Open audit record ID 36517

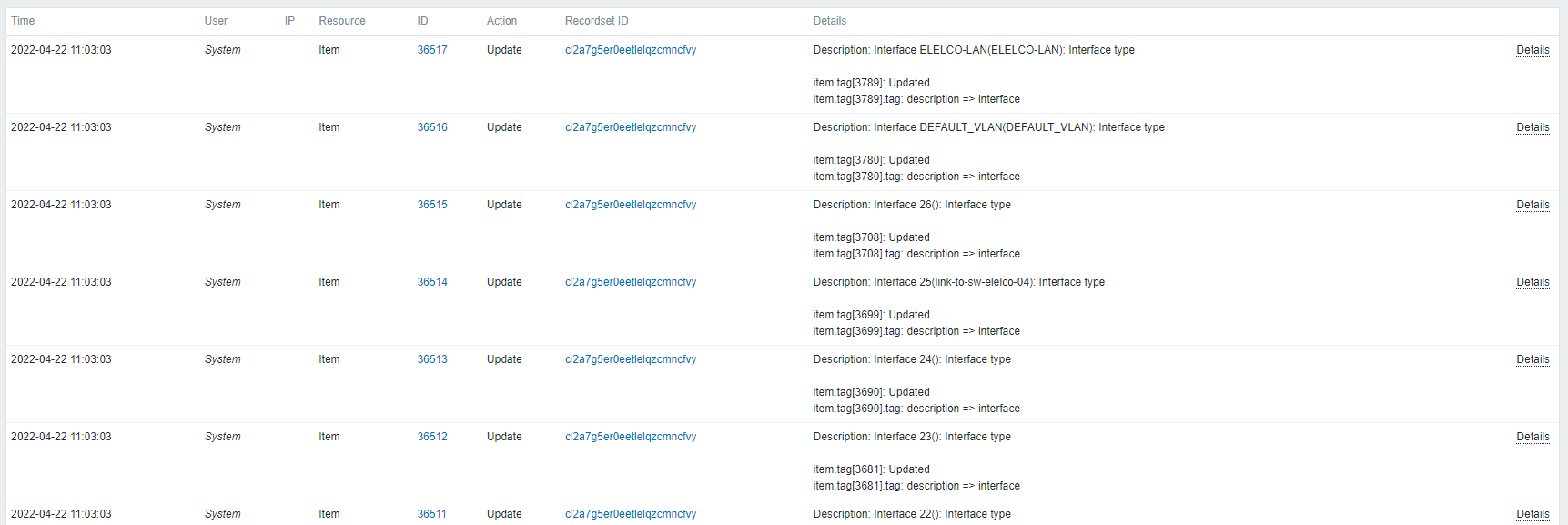click(432, 50)
